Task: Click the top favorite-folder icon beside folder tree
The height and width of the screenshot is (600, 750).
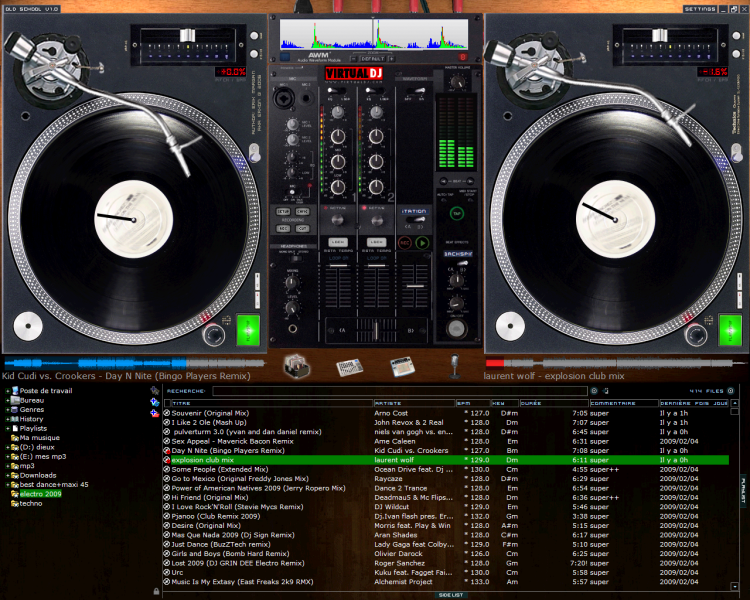Action: (x=154, y=390)
